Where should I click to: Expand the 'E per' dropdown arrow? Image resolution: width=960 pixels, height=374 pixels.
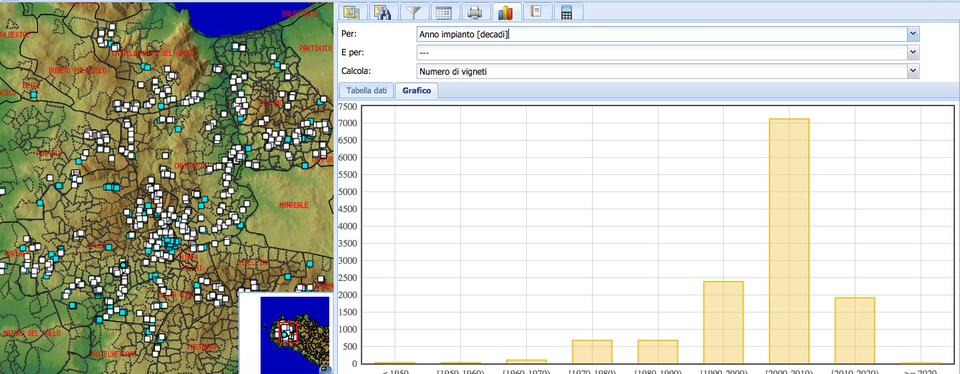[913, 53]
